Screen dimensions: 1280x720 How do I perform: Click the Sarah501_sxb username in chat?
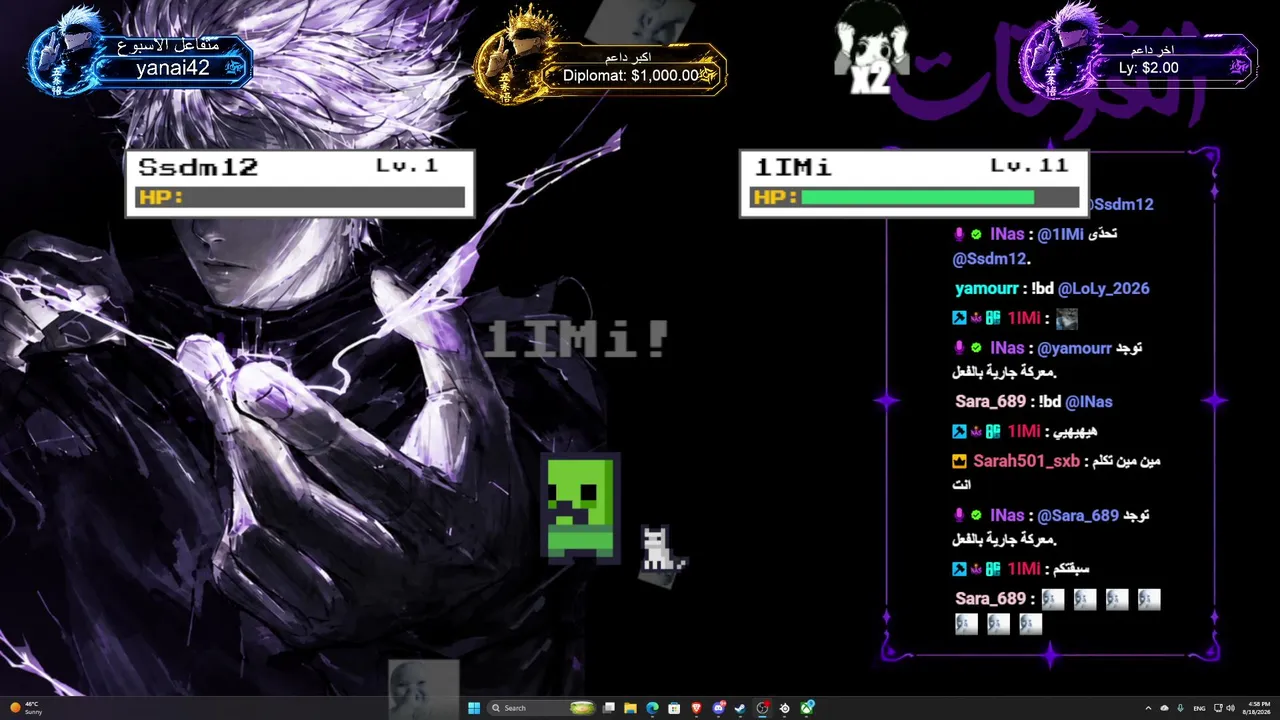tap(1027, 462)
